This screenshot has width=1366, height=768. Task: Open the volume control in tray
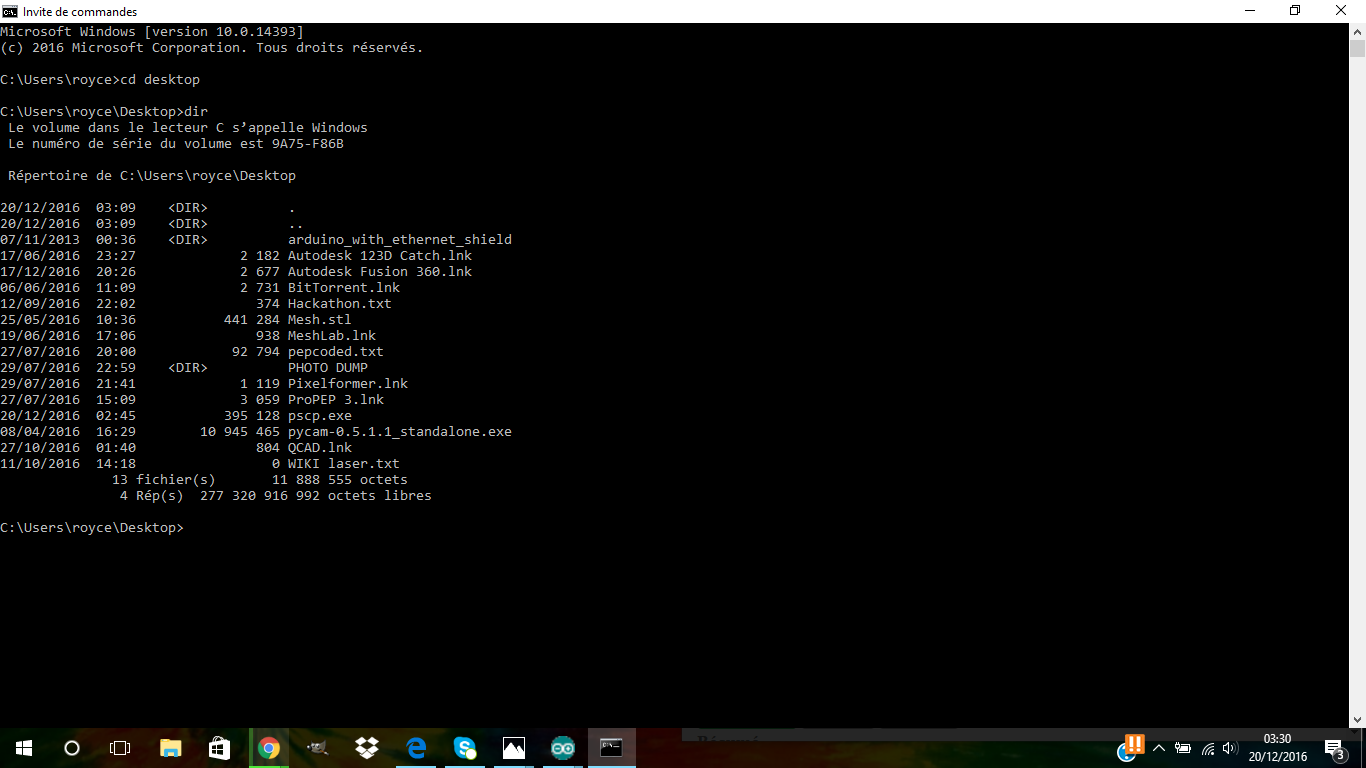[x=1230, y=748]
